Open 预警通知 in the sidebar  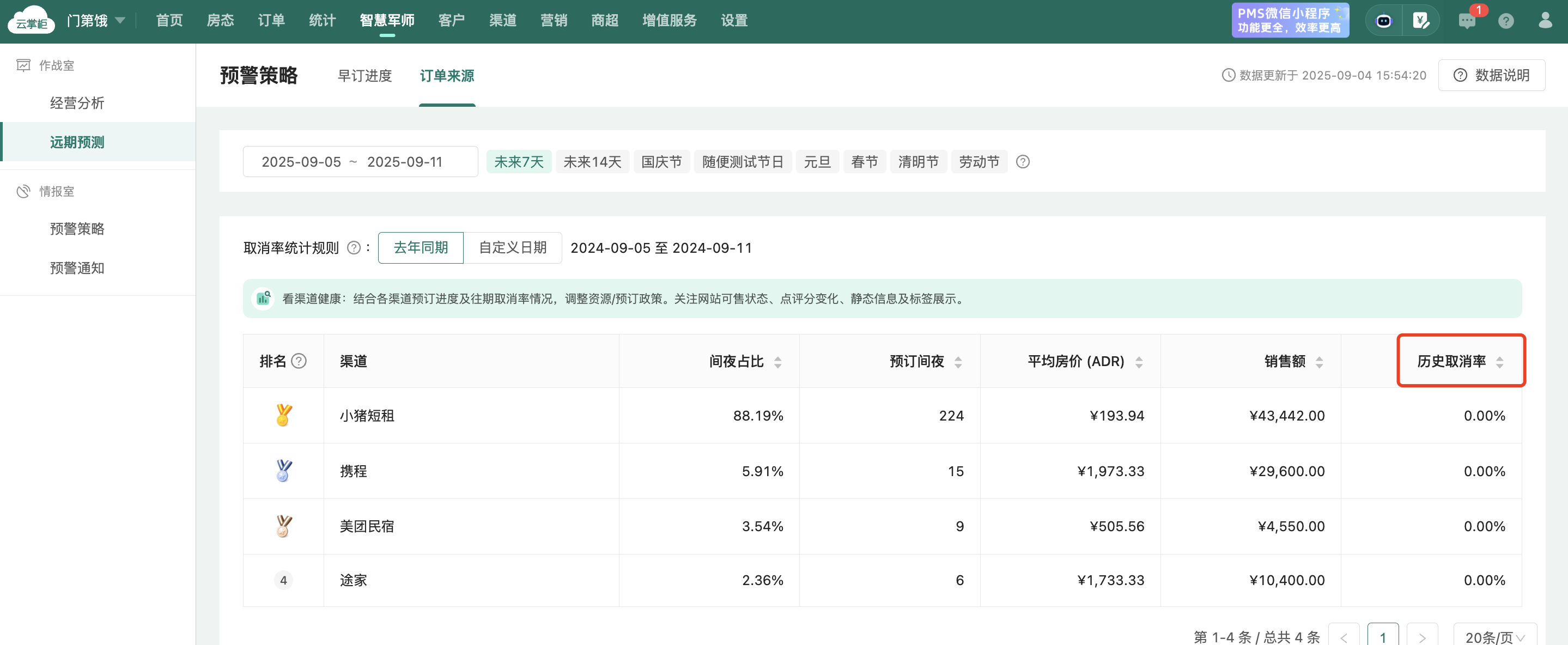pos(77,267)
